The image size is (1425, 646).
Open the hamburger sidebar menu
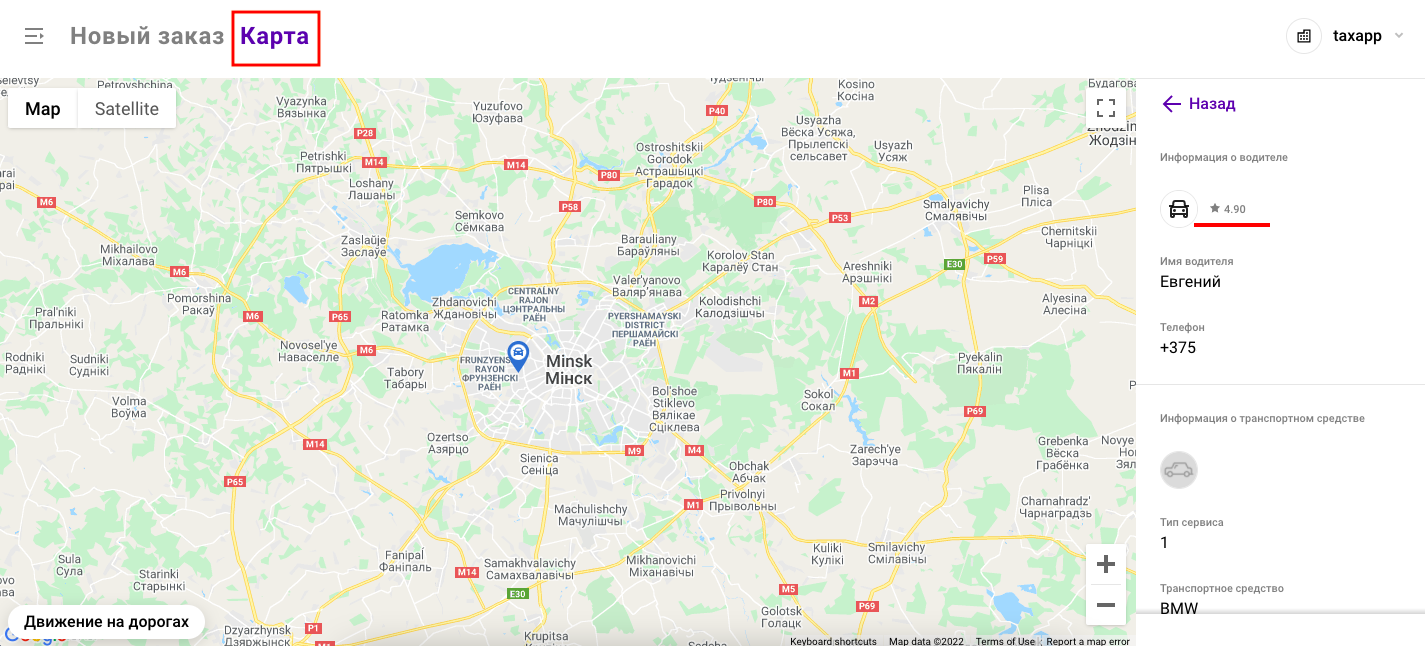(34, 36)
